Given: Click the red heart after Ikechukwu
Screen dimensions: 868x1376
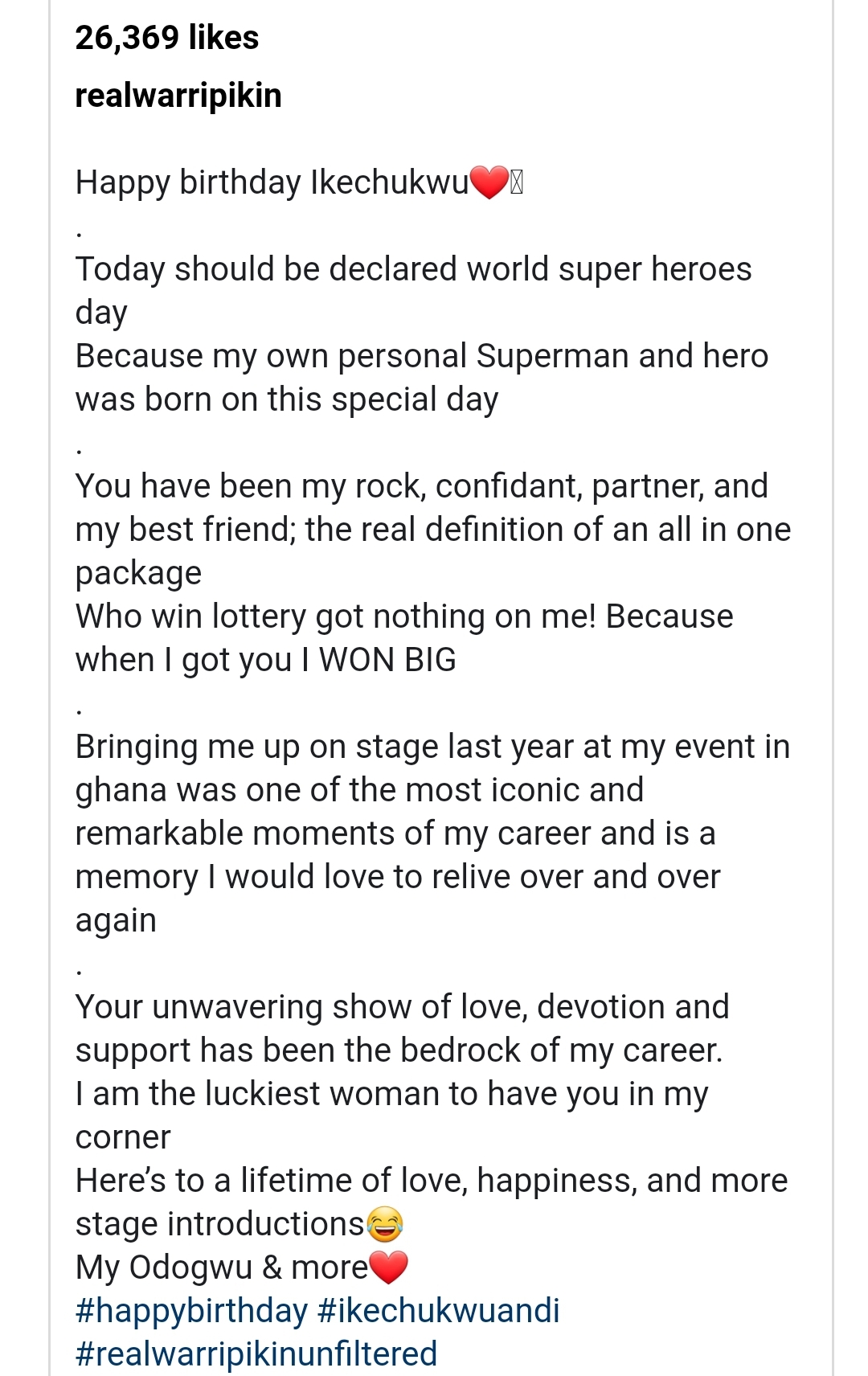Looking at the screenshot, I should [489, 182].
